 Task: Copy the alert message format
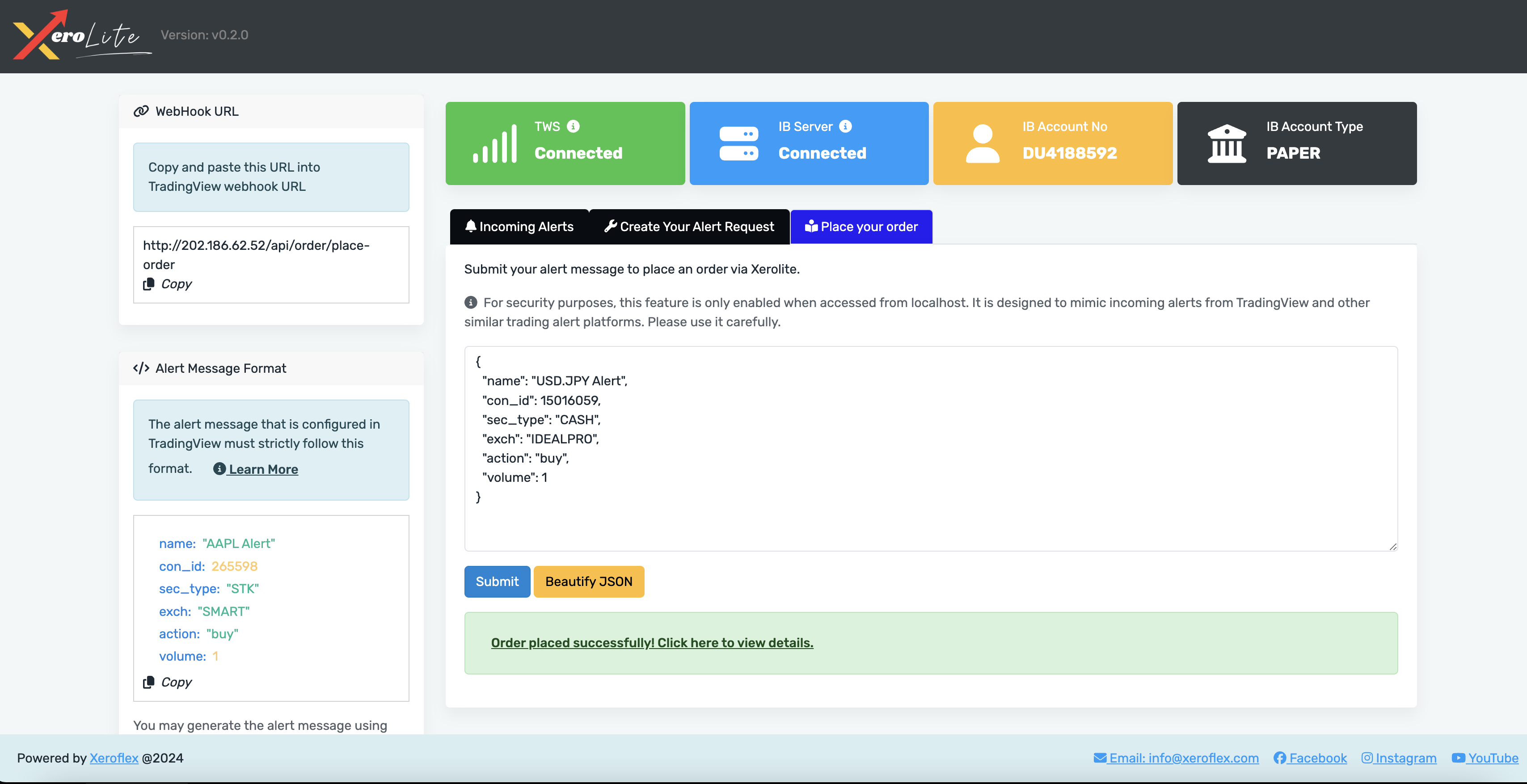point(168,682)
